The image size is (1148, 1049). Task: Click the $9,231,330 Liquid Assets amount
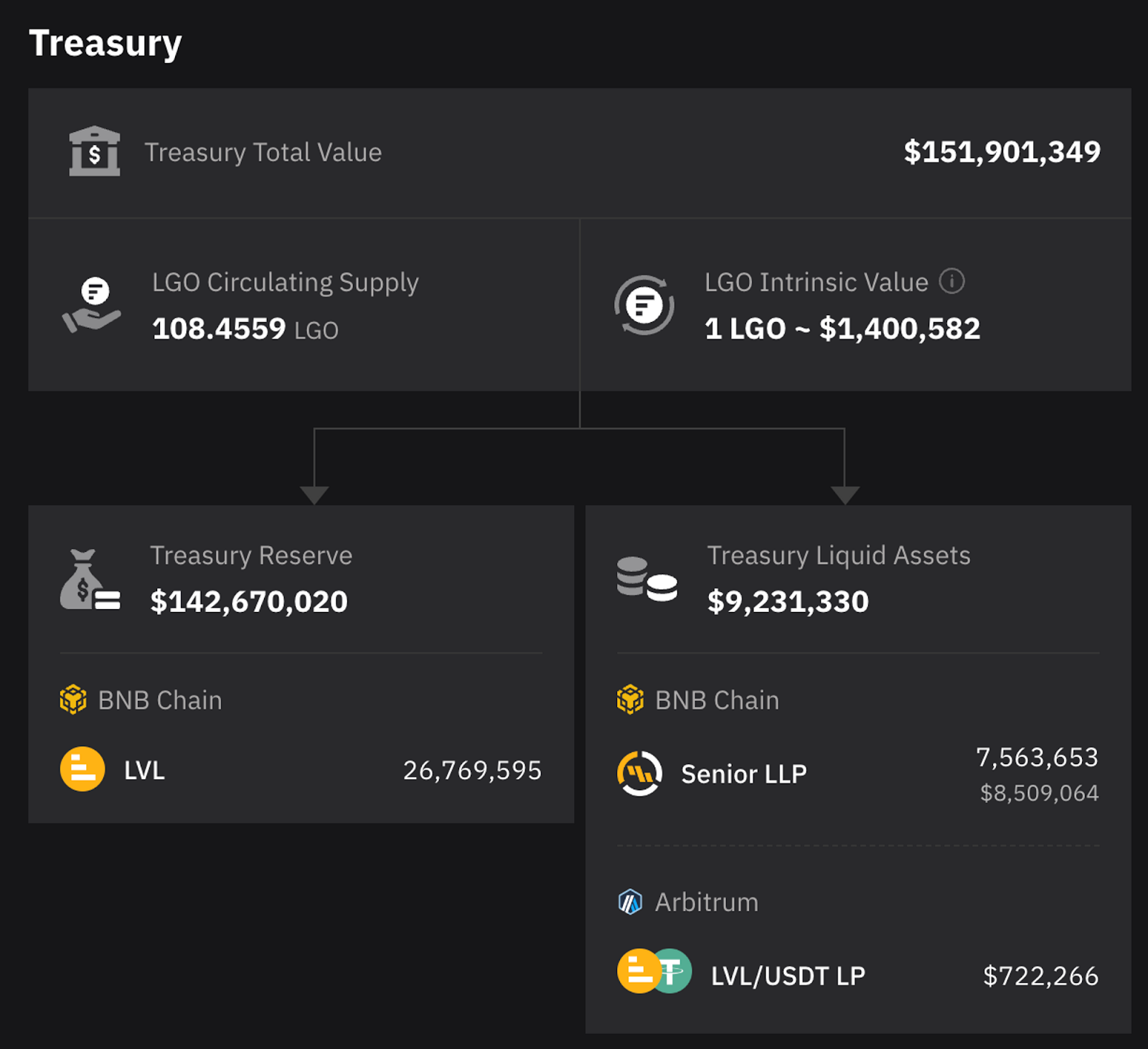pyautogui.click(x=788, y=601)
